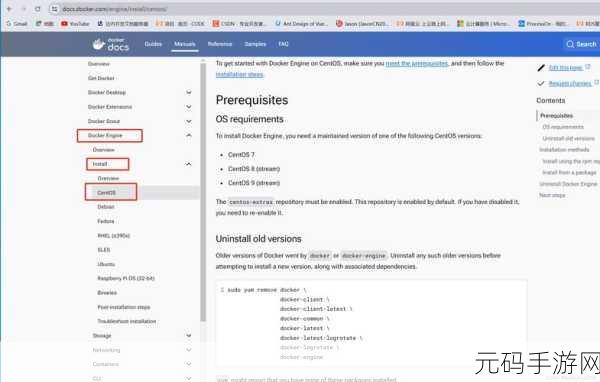600x382 pixels.
Task: Jump to Next steps in Contents
Action: pos(552,196)
